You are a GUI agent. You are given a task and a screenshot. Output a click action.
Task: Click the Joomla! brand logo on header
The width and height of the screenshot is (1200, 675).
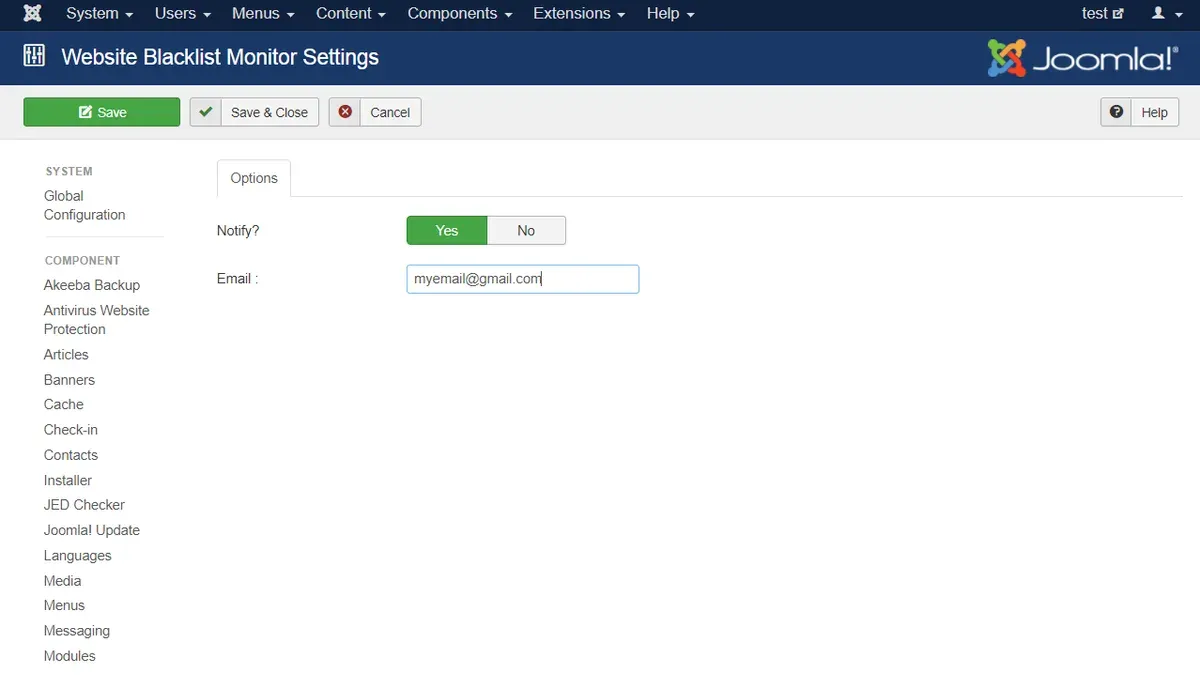coord(1083,58)
